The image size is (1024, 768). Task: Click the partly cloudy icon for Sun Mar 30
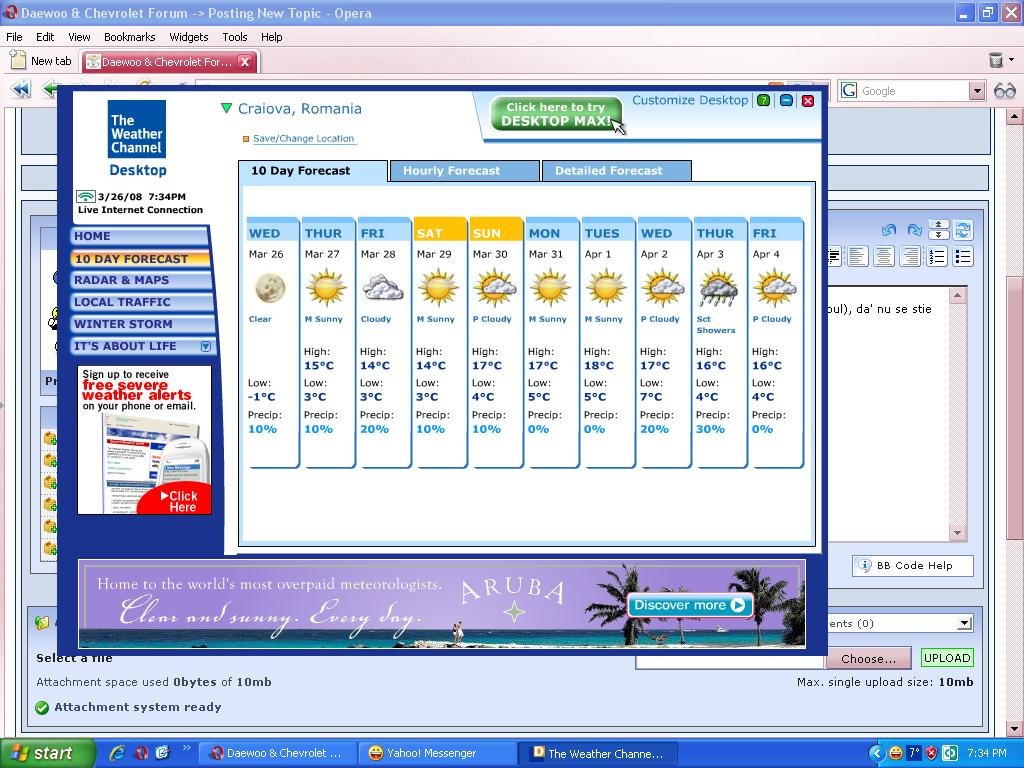pyautogui.click(x=495, y=287)
